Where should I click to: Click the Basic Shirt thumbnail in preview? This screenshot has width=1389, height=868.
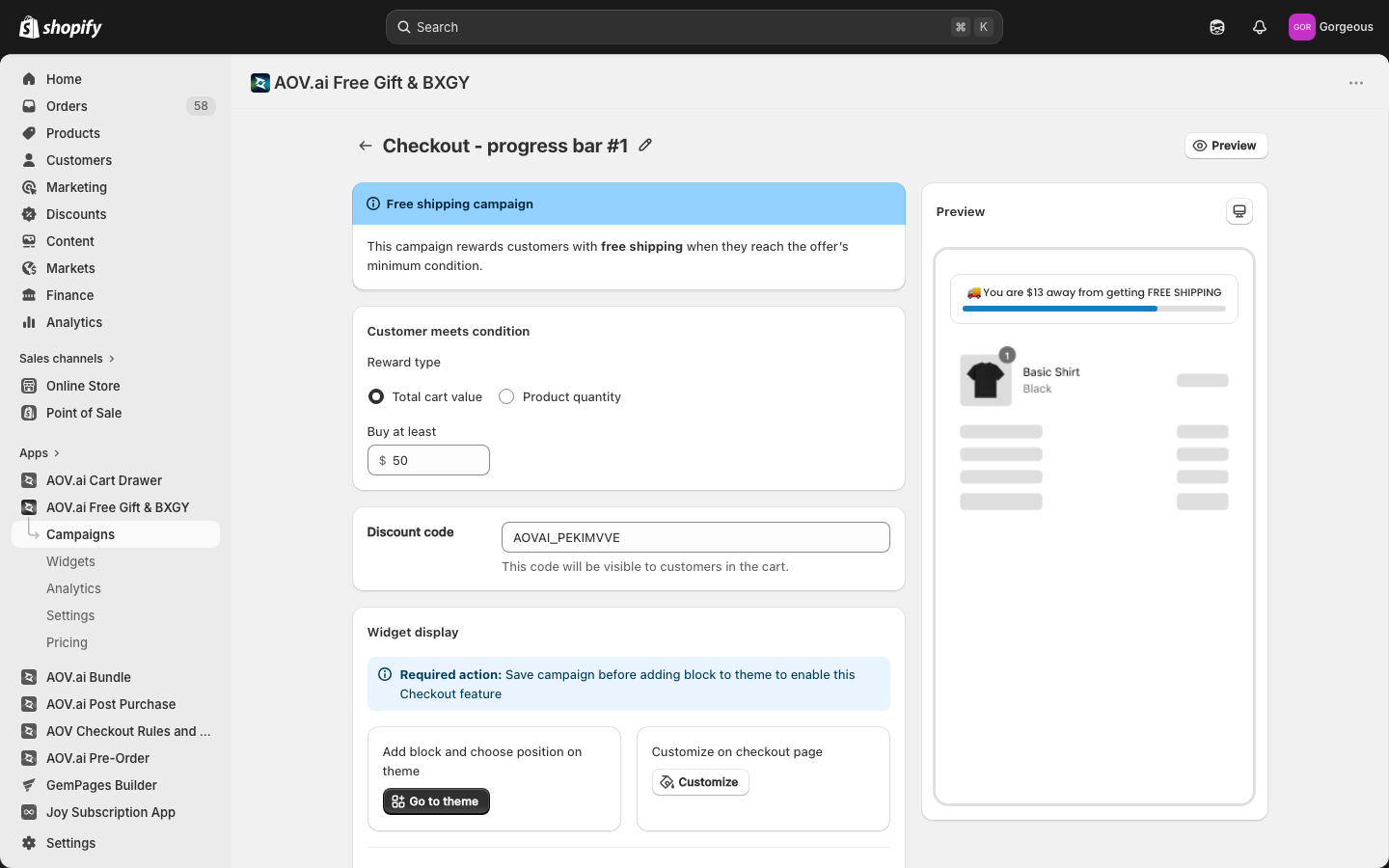(x=986, y=380)
